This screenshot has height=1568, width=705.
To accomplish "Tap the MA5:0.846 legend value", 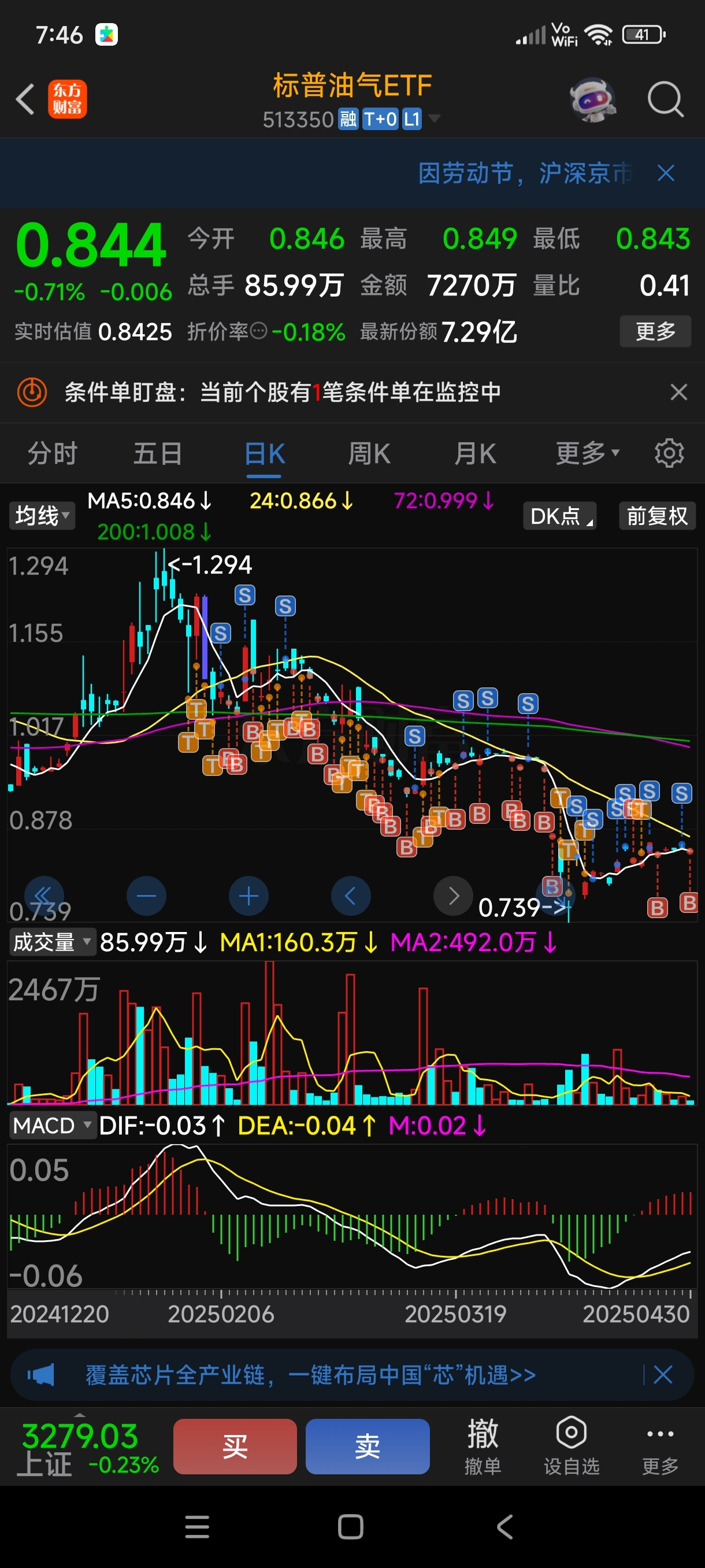I will point(150,501).
